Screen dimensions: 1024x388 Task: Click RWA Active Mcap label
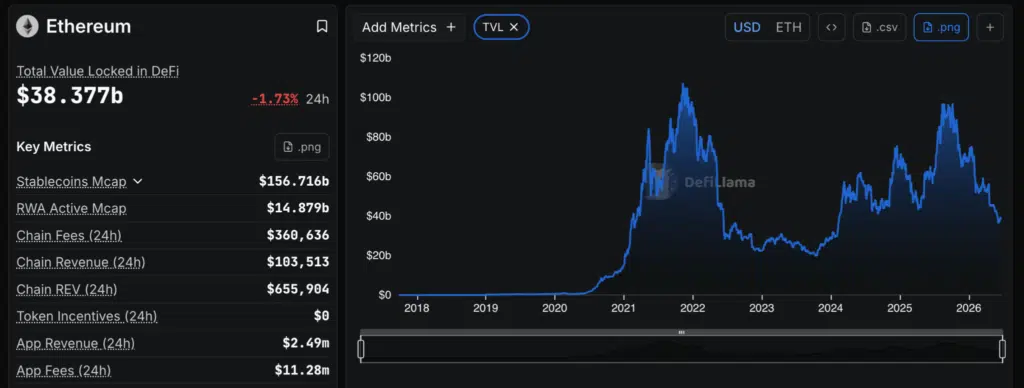click(71, 208)
